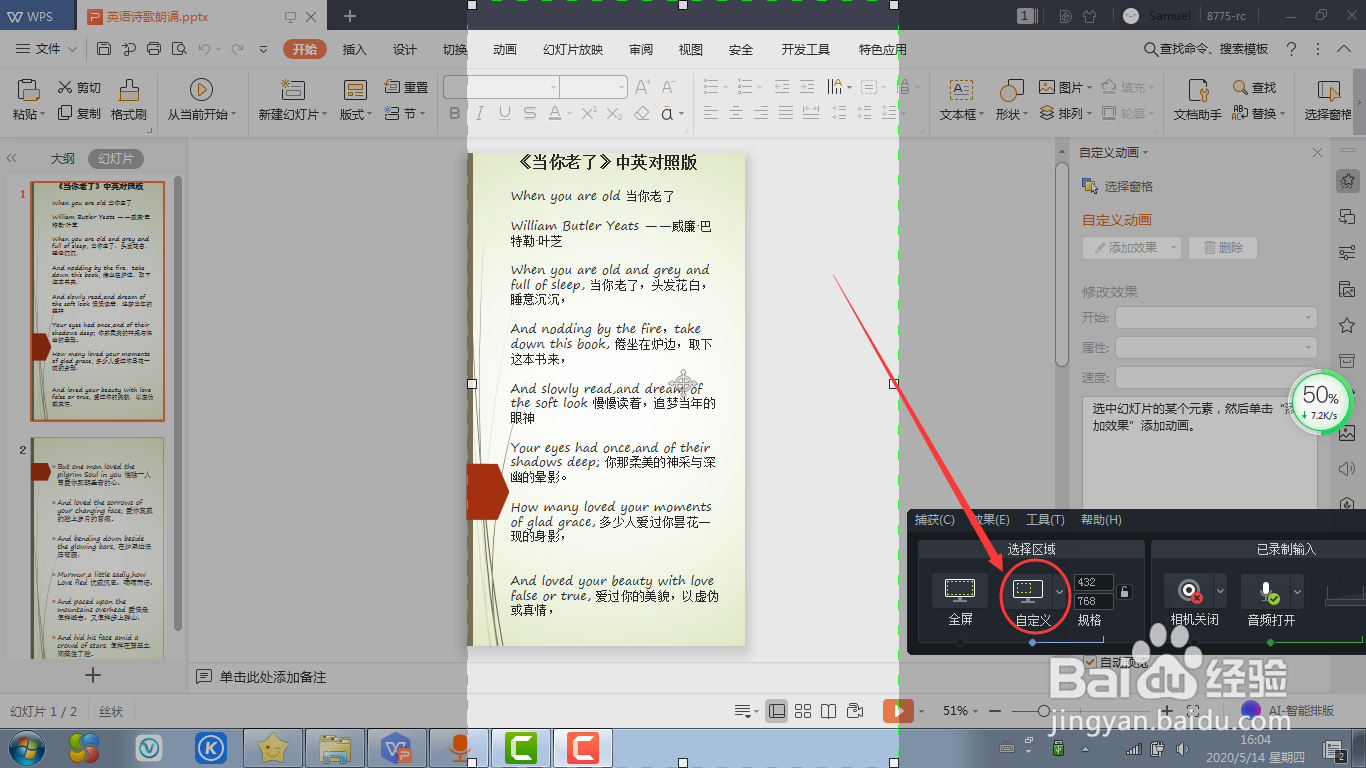Click the aspect ratio lock icon in recorder
The image size is (1366, 768).
coord(1124,592)
